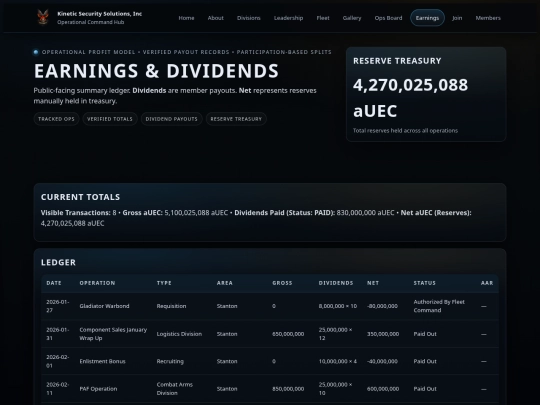The width and height of the screenshot is (540, 405).
Task: Click the -80,000,000 net value
Action: (x=382, y=306)
